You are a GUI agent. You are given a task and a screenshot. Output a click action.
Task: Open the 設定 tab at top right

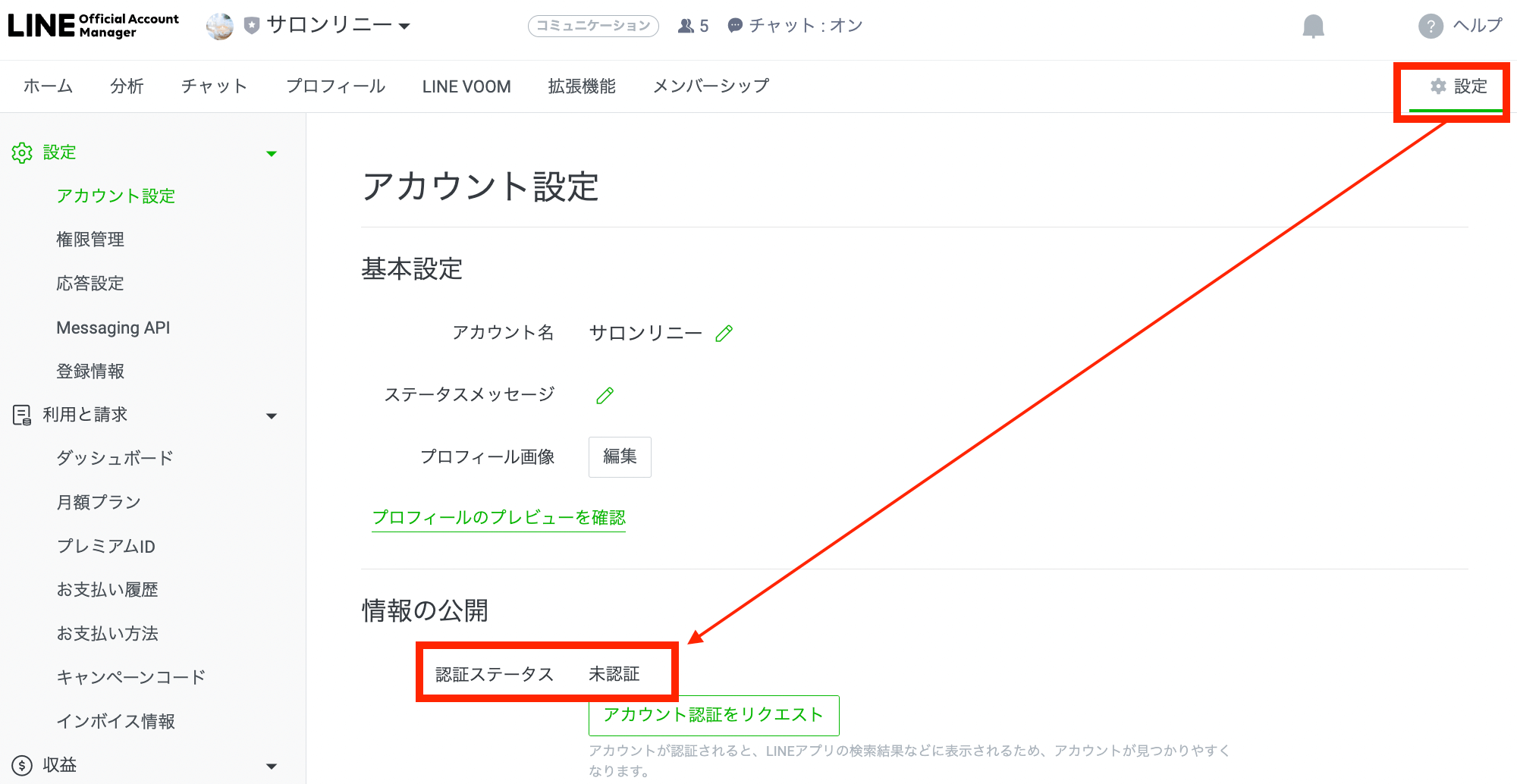(1459, 86)
